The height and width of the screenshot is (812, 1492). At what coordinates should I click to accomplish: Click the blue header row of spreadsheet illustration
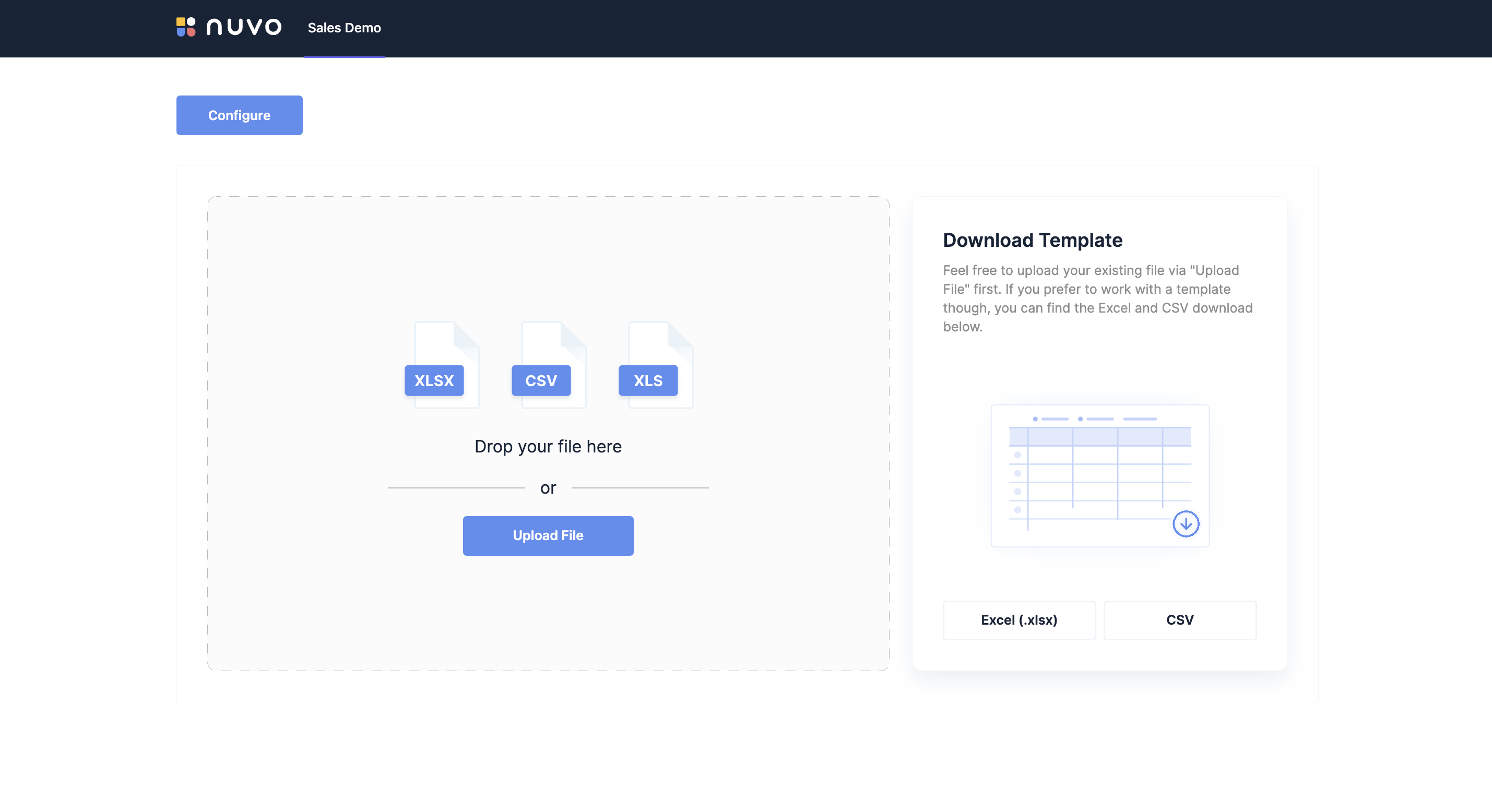click(1099, 437)
